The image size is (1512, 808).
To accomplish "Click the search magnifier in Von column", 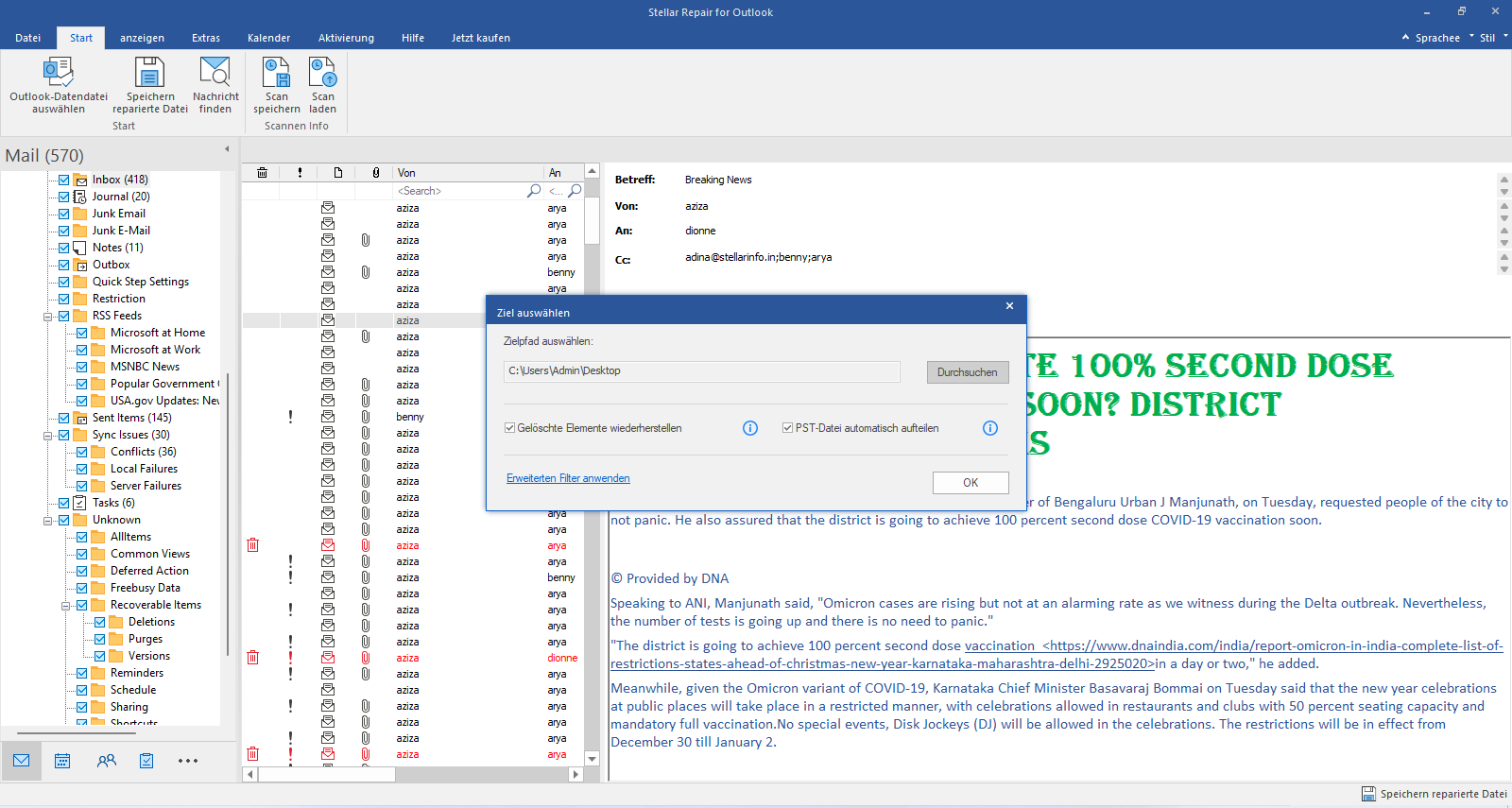I will [534, 191].
